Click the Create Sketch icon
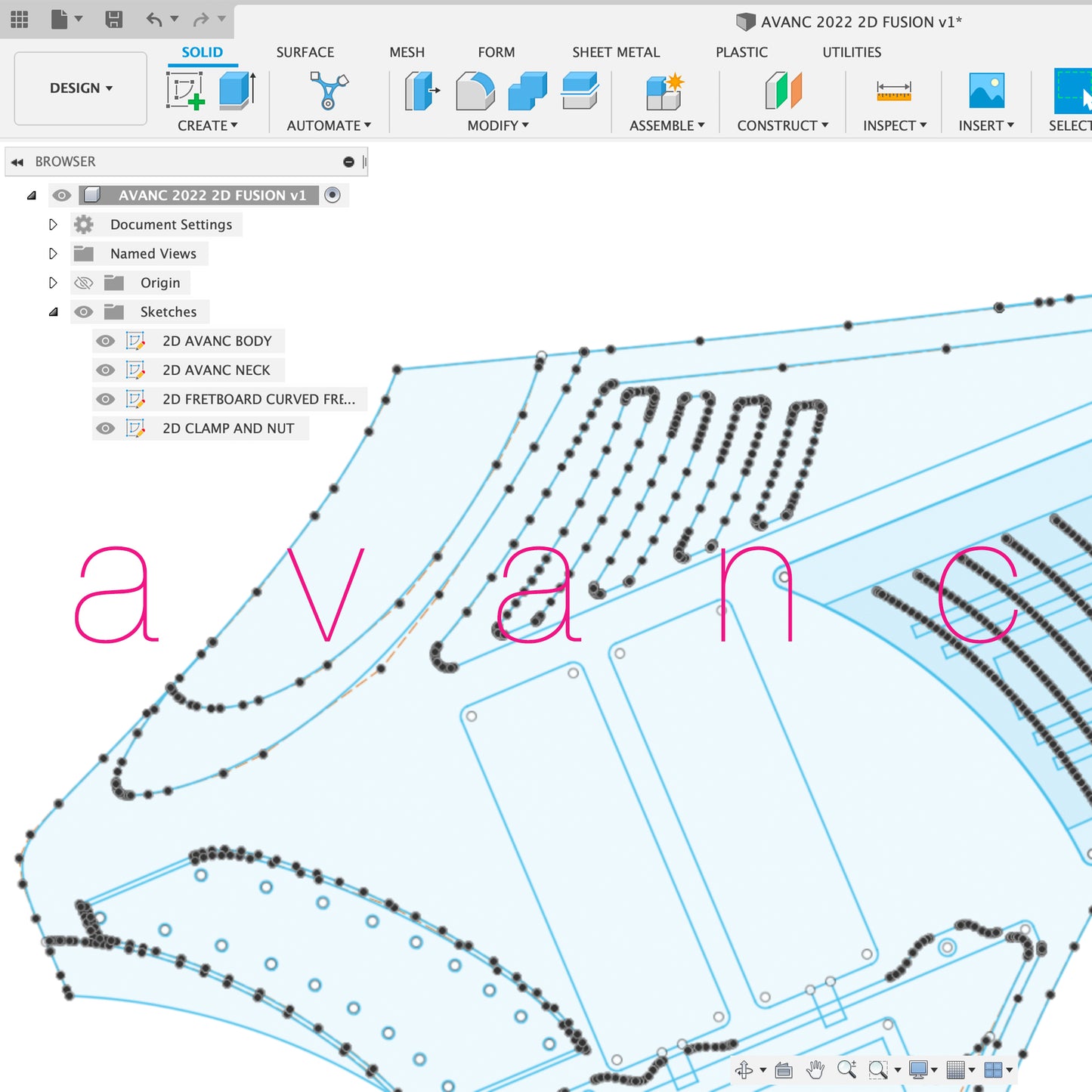 (185, 91)
